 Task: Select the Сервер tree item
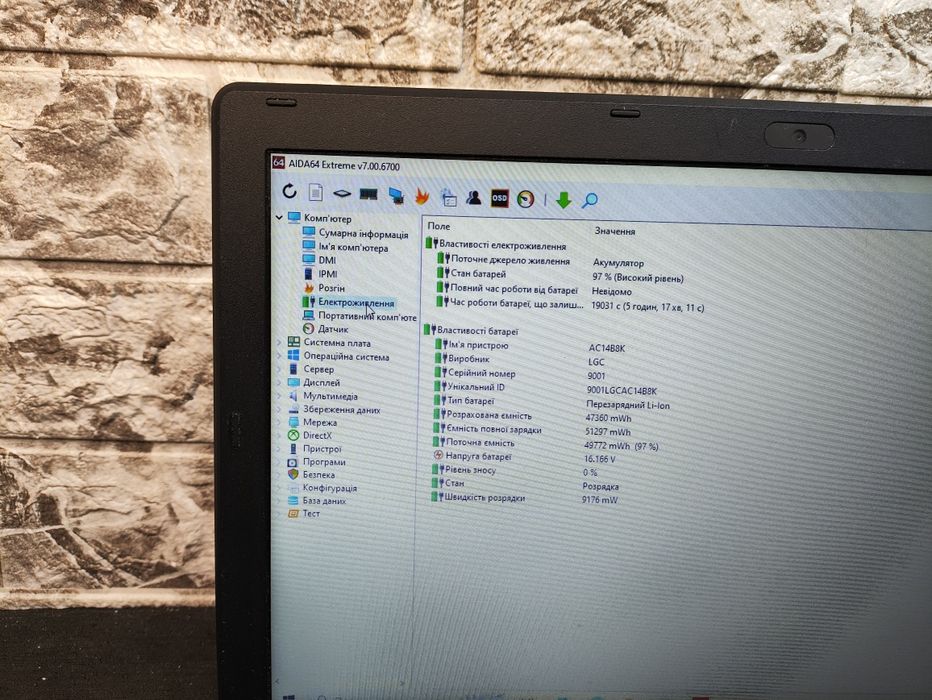pos(319,369)
